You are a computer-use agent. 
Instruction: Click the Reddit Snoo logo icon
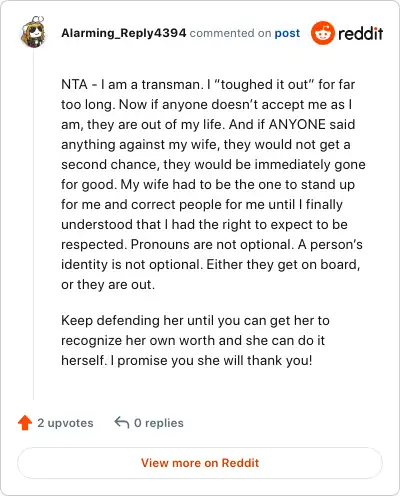[323, 33]
